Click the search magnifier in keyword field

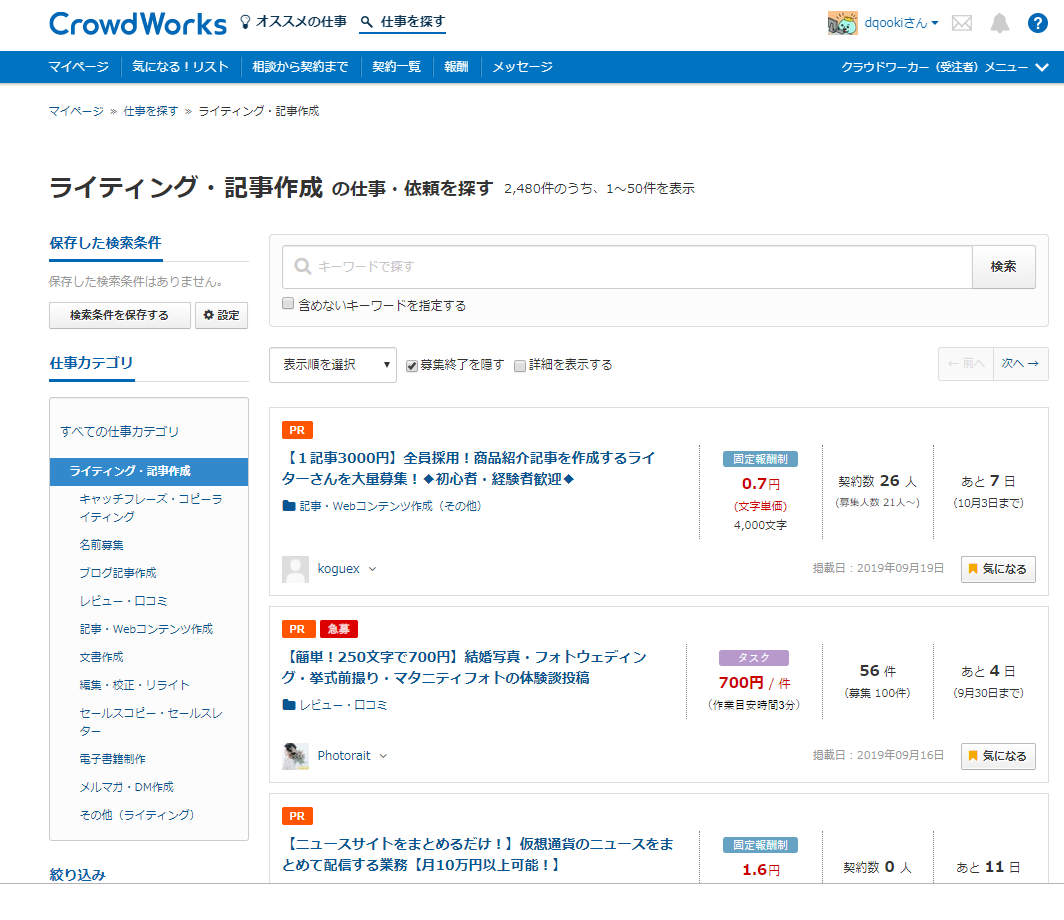[303, 267]
